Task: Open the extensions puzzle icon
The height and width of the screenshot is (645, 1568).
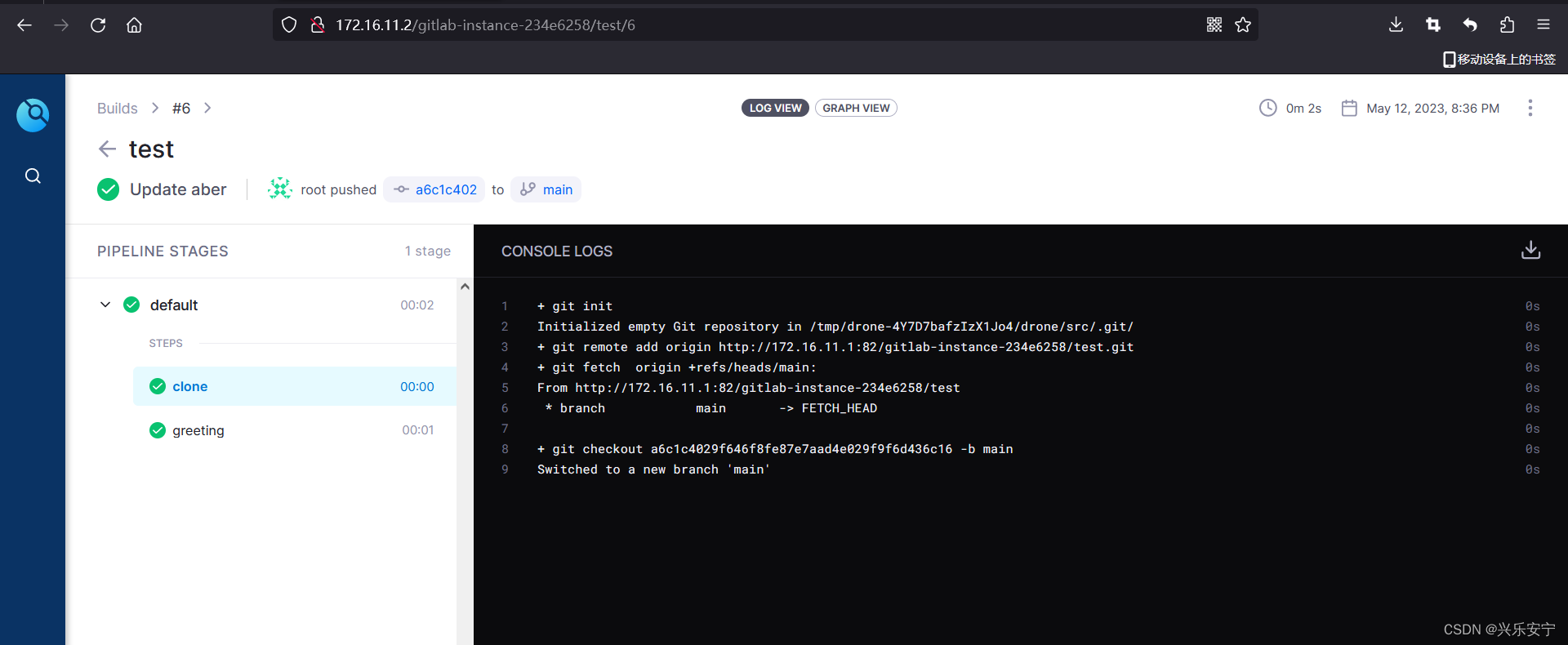Action: pos(1507,24)
